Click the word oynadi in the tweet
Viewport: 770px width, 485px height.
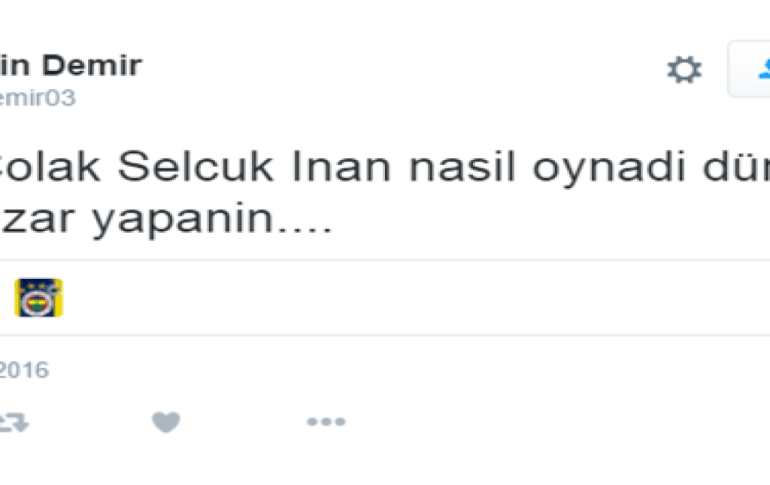tap(608, 168)
